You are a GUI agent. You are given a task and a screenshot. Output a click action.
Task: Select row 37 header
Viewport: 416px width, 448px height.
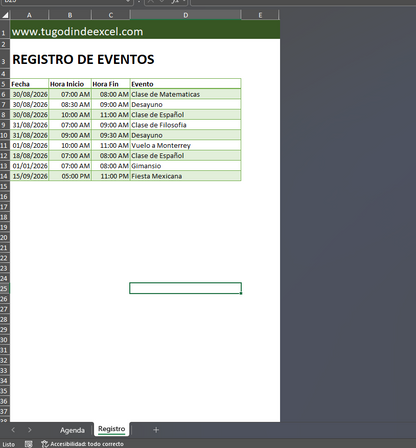[x=5, y=411]
